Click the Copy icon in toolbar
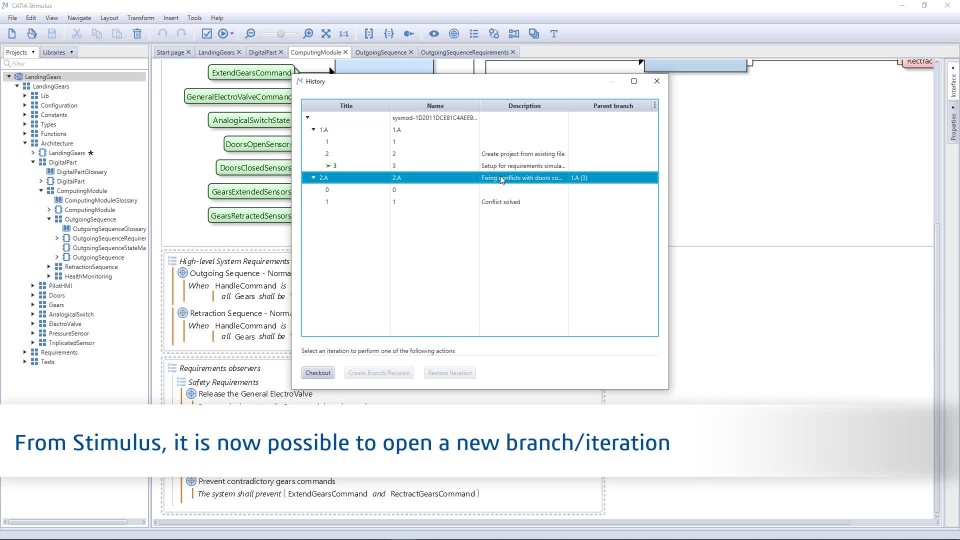Screen dimensions: 960x540 click(97, 34)
